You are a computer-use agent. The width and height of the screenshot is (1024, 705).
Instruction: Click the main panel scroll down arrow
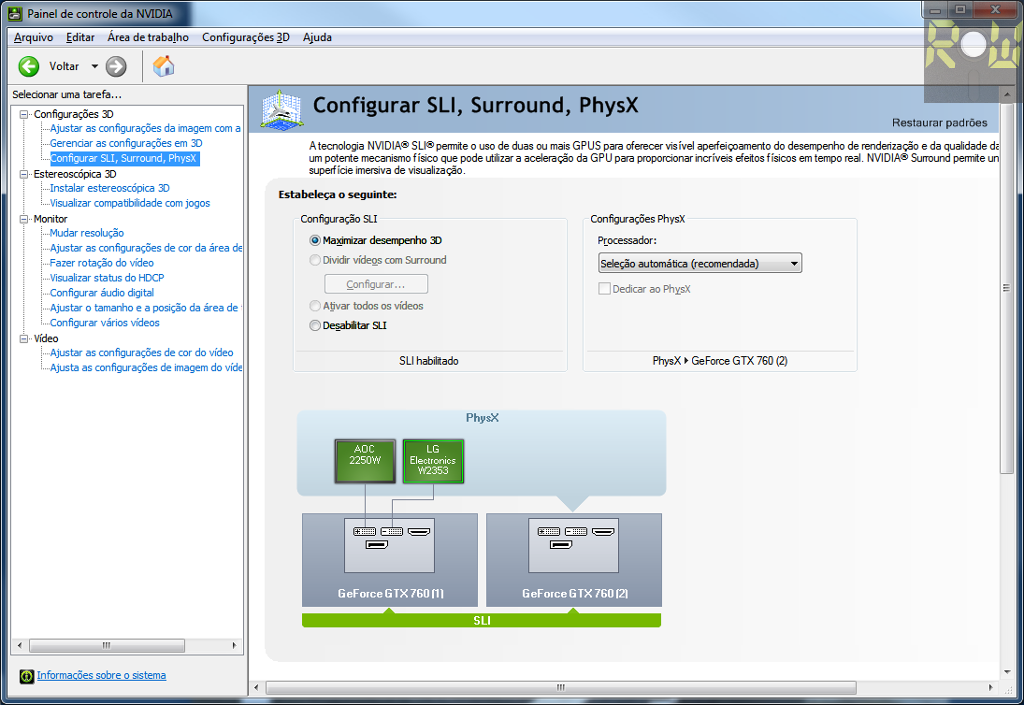1006,672
